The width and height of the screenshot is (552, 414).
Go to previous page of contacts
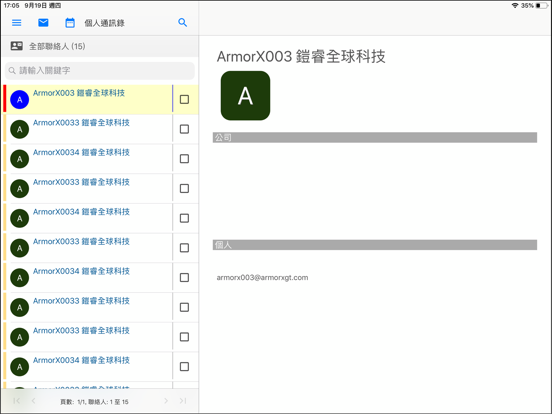click(33, 401)
